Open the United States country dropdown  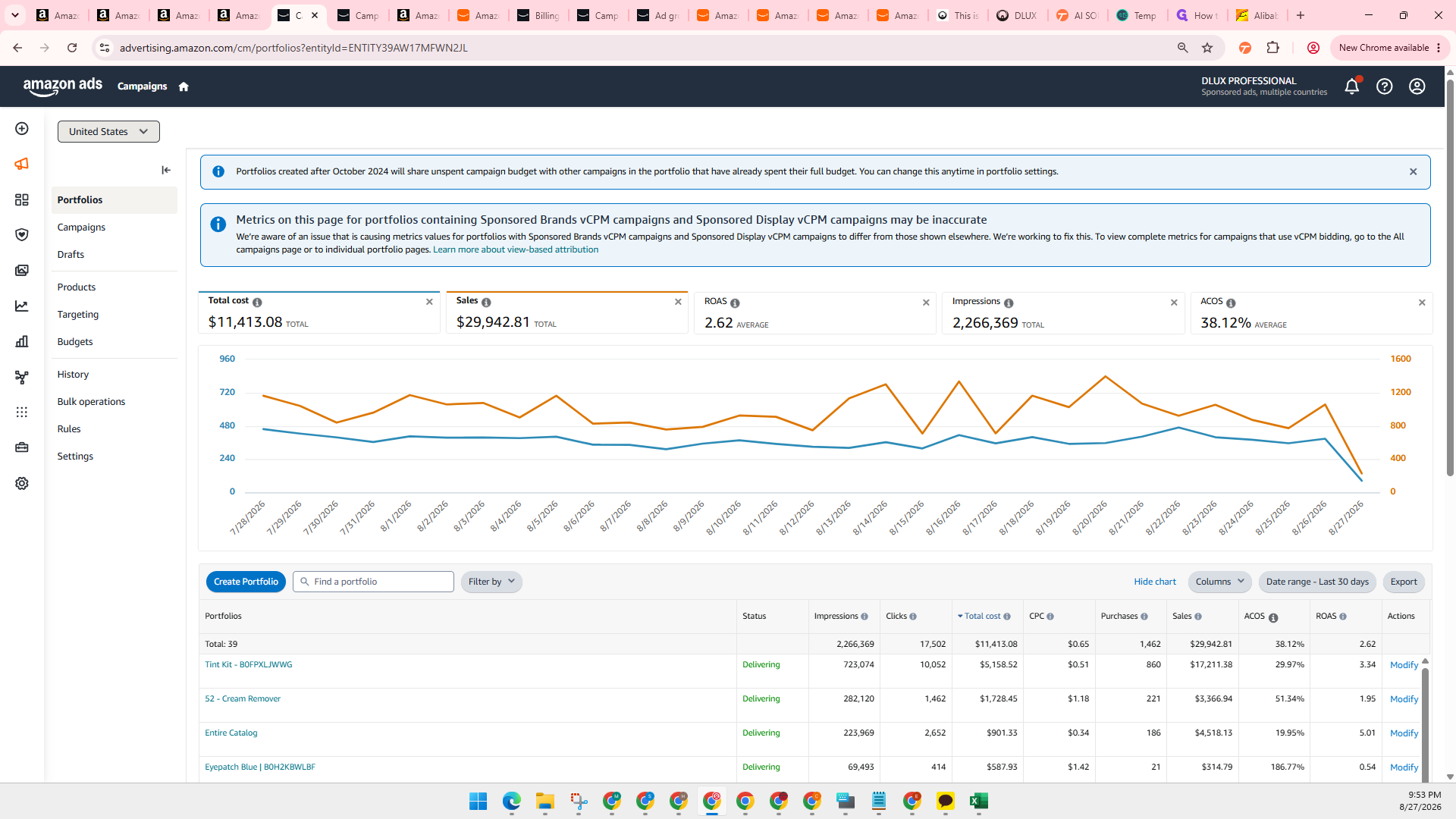tap(108, 131)
